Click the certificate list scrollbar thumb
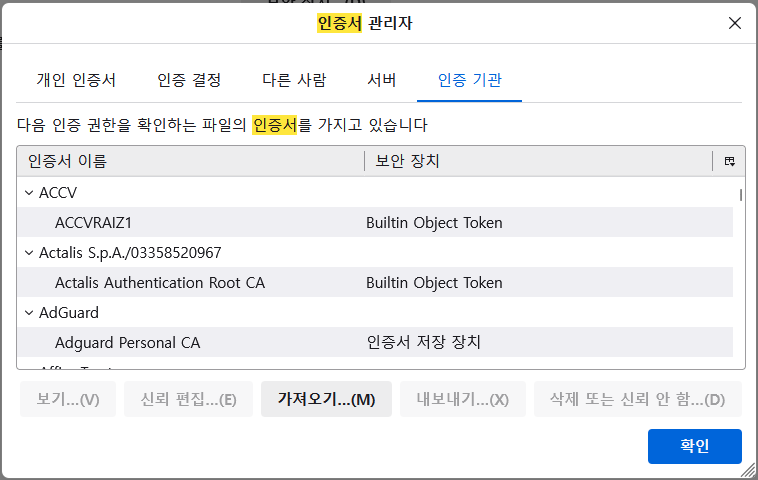 [740, 195]
